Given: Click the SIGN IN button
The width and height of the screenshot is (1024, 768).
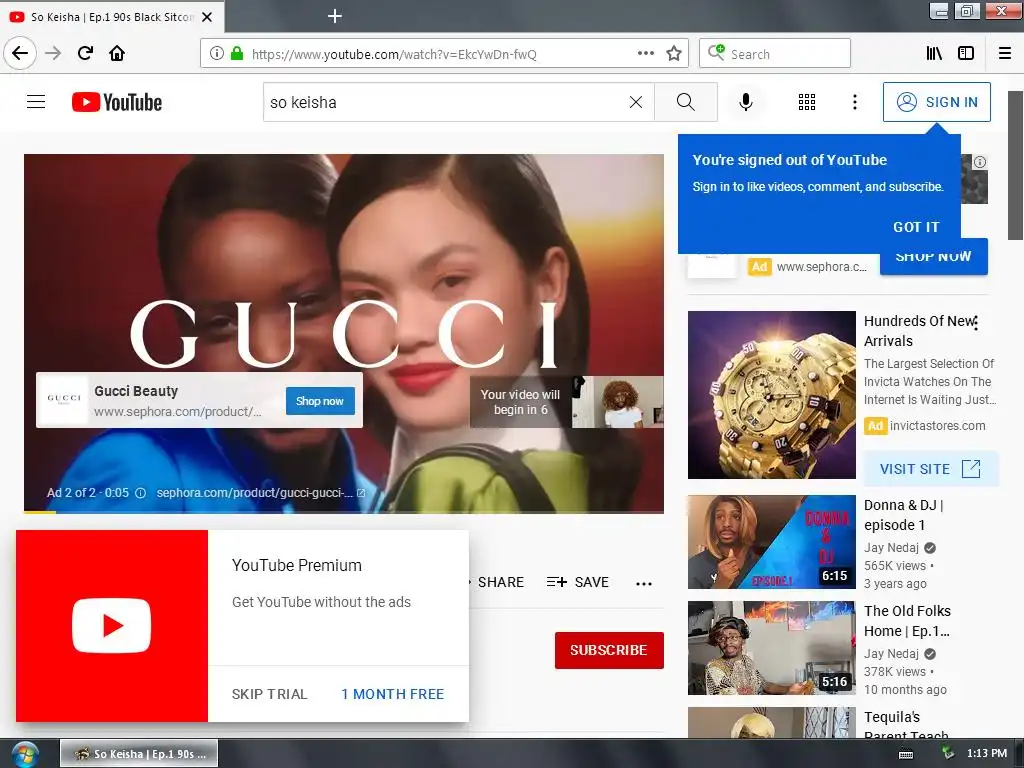Looking at the screenshot, I should (936, 102).
